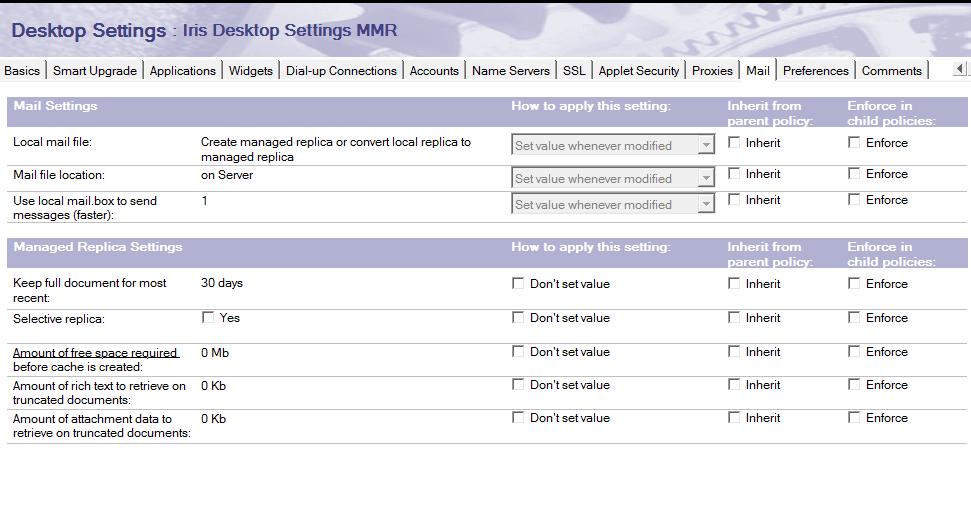Viewport: 971px width, 511px height.
Task: Click the 0 Kb attachment data value
Action: [214, 419]
